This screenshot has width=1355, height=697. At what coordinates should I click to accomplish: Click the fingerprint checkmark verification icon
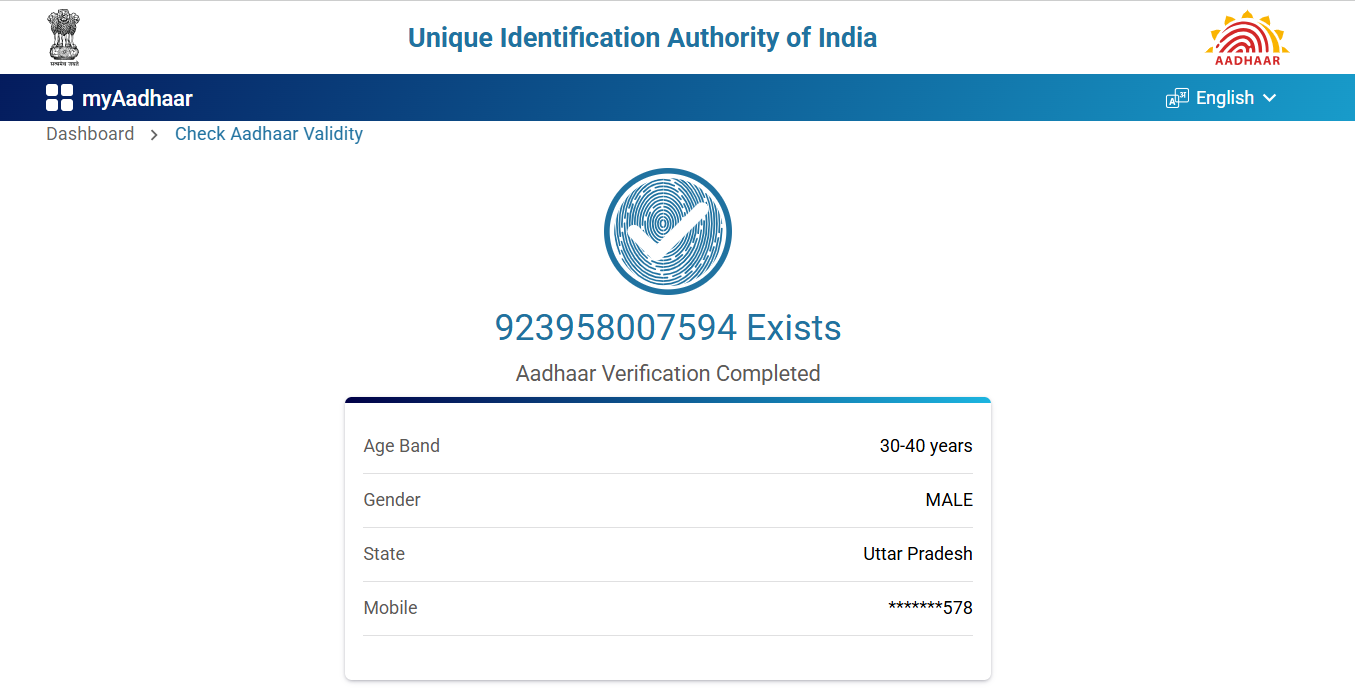pyautogui.click(x=668, y=231)
